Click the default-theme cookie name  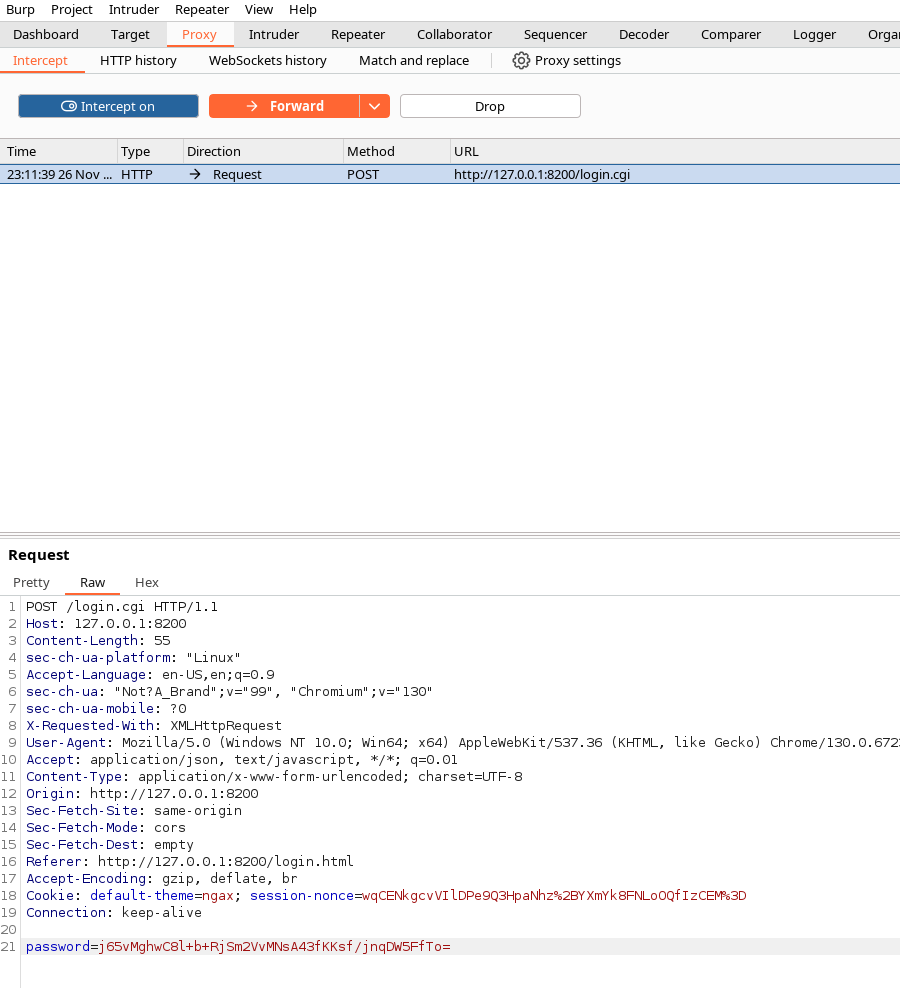142,896
